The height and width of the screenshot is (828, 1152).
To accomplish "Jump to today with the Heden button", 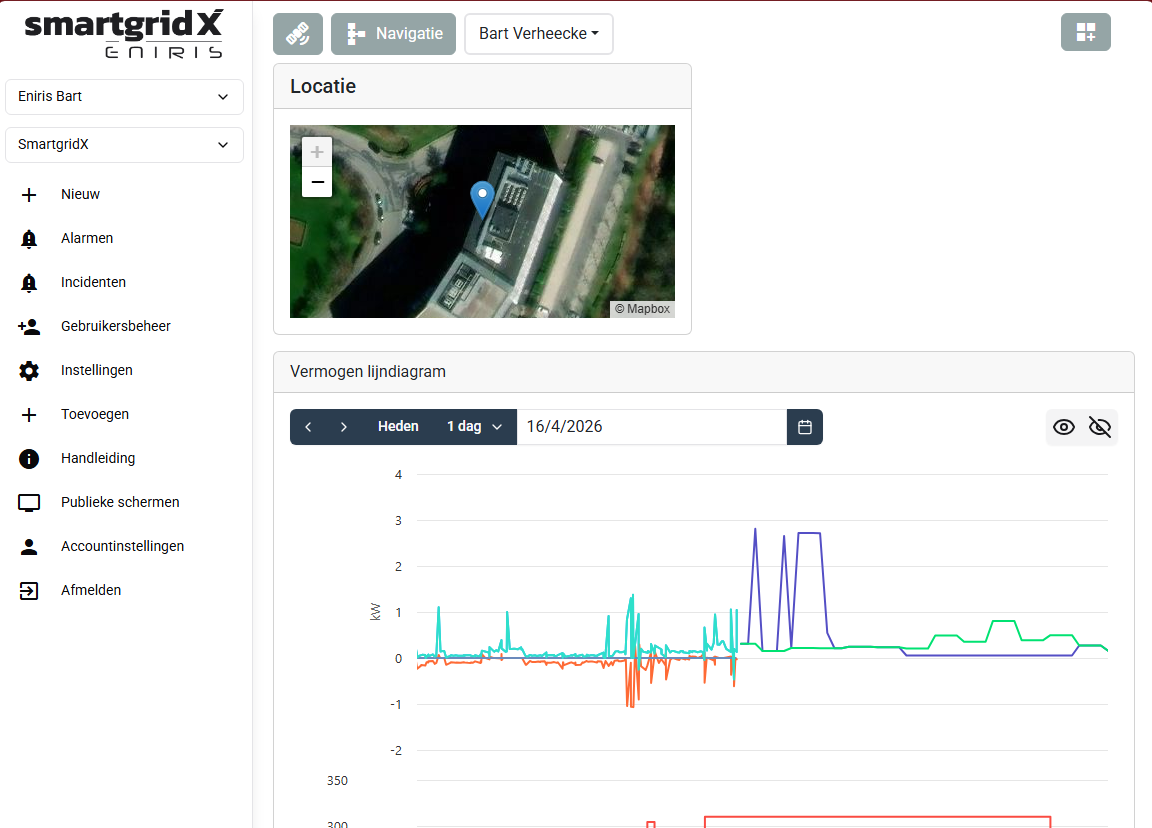I will coord(398,427).
